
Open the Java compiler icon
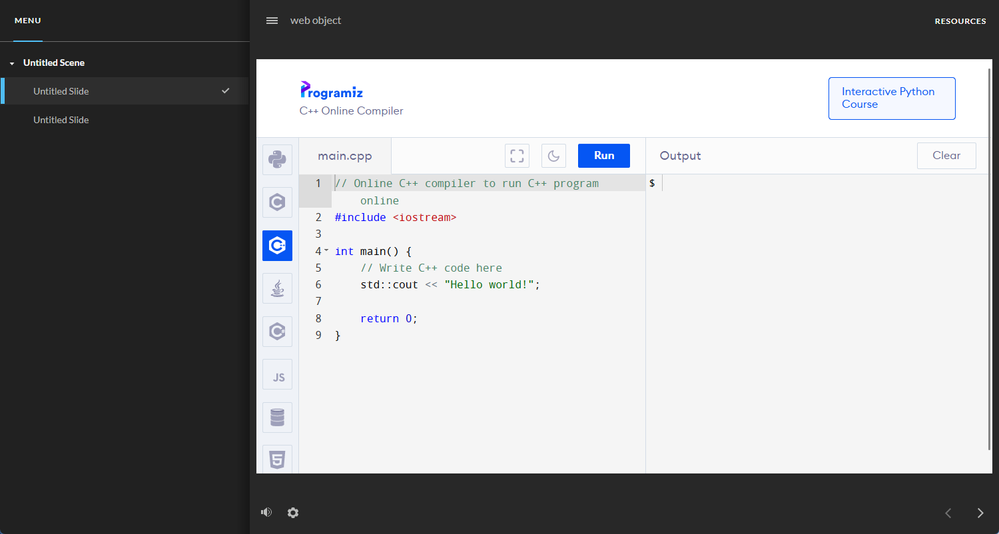point(277,288)
